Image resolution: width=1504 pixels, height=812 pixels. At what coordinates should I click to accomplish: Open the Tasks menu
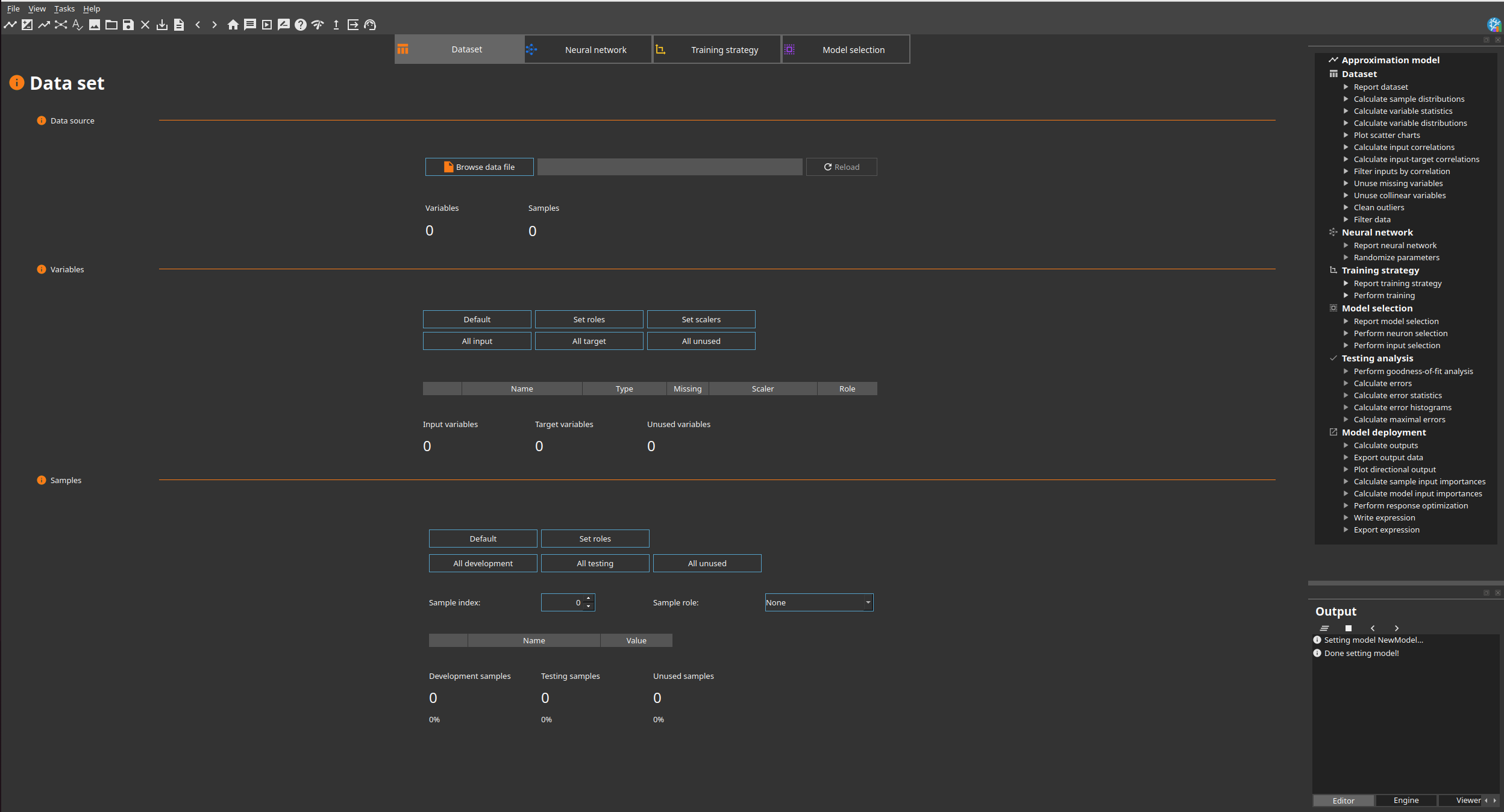pyautogui.click(x=64, y=8)
